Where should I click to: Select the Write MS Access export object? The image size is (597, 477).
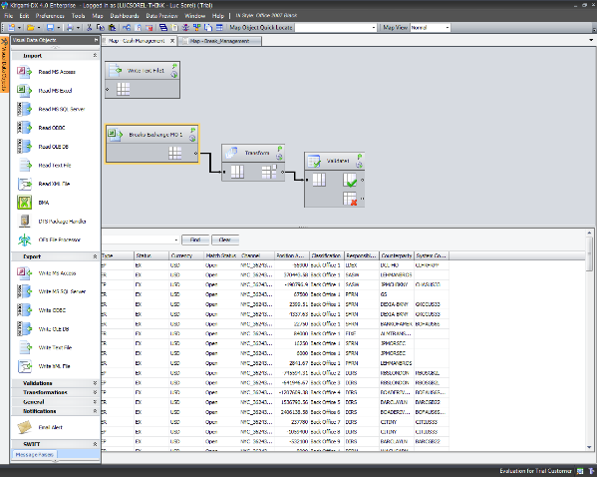coord(46,273)
